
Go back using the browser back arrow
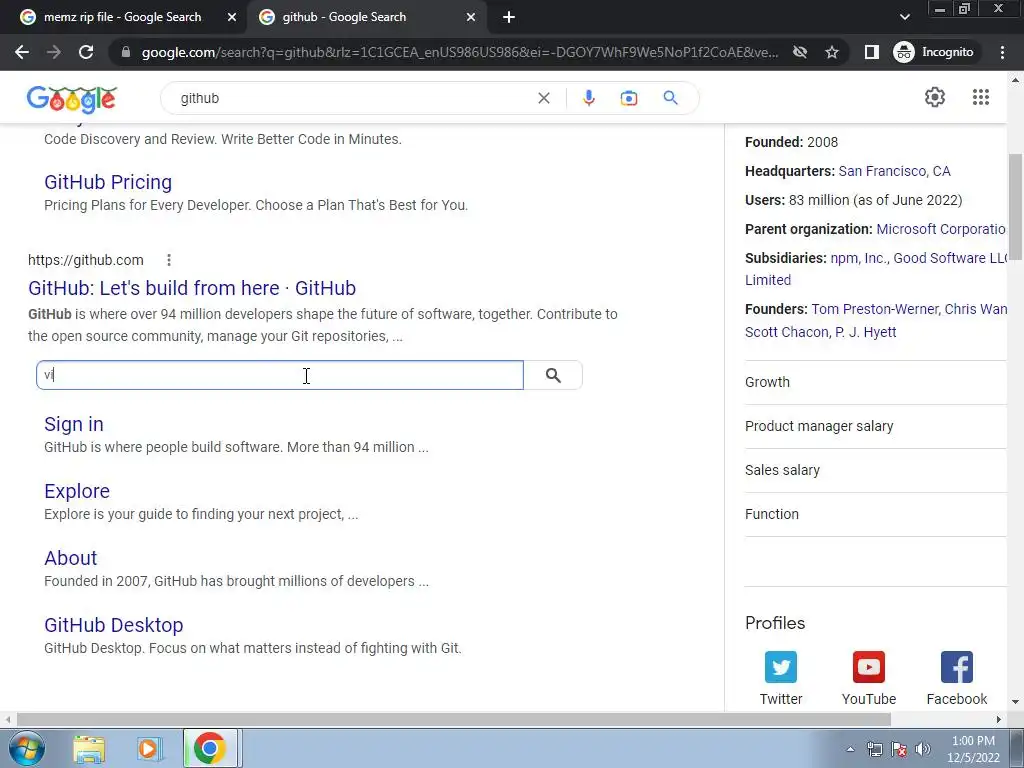22,52
